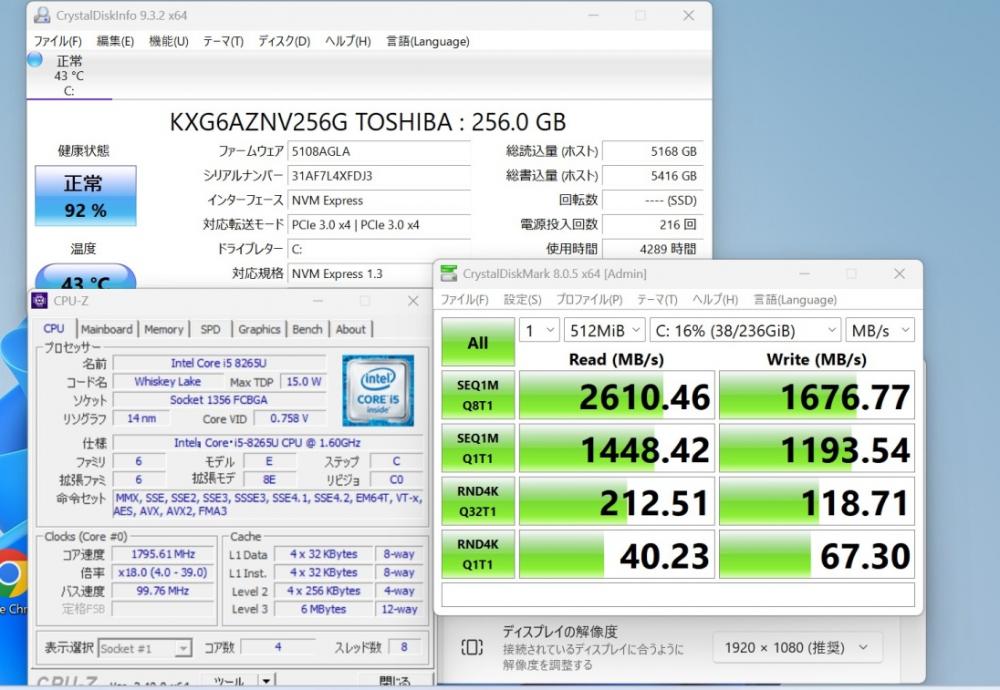Click the Intel Core i5 logo in CPU-Z
1000x690 pixels.
[x=378, y=390]
